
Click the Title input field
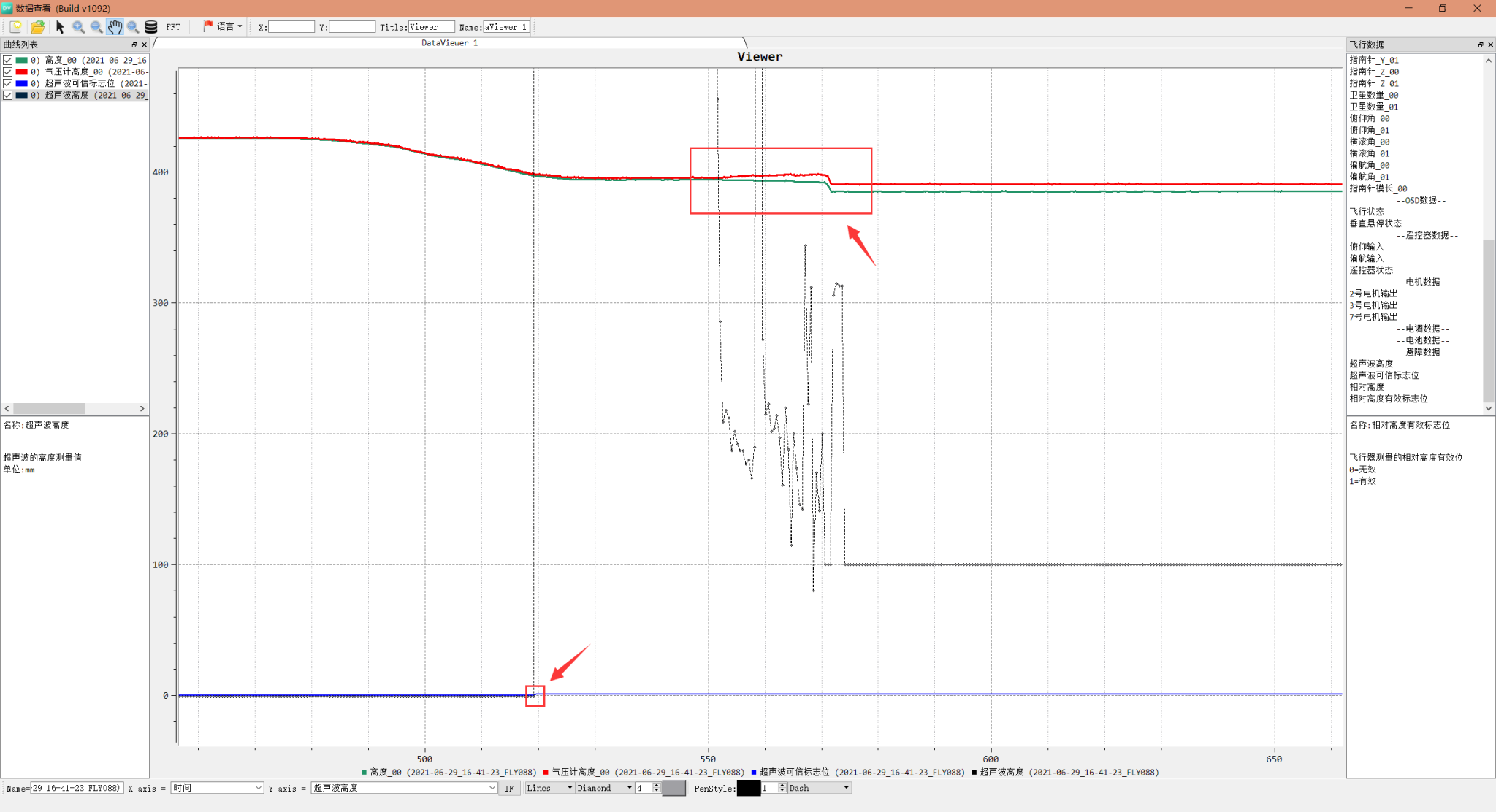431,27
